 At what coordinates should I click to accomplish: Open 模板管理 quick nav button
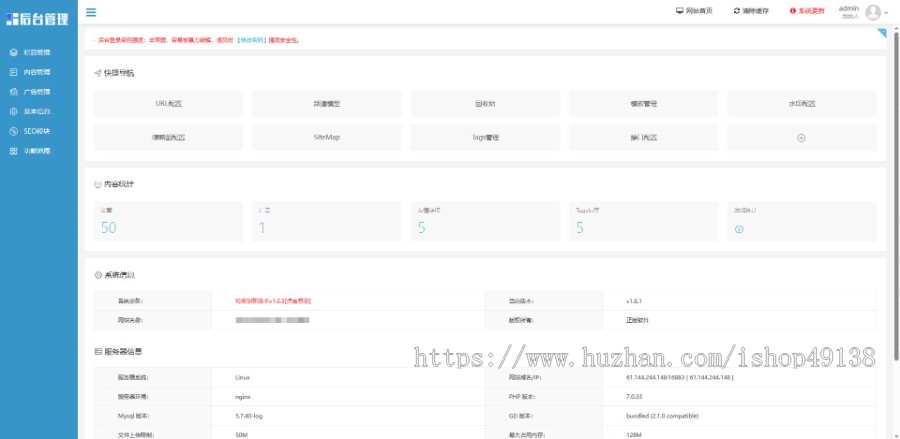(x=643, y=104)
